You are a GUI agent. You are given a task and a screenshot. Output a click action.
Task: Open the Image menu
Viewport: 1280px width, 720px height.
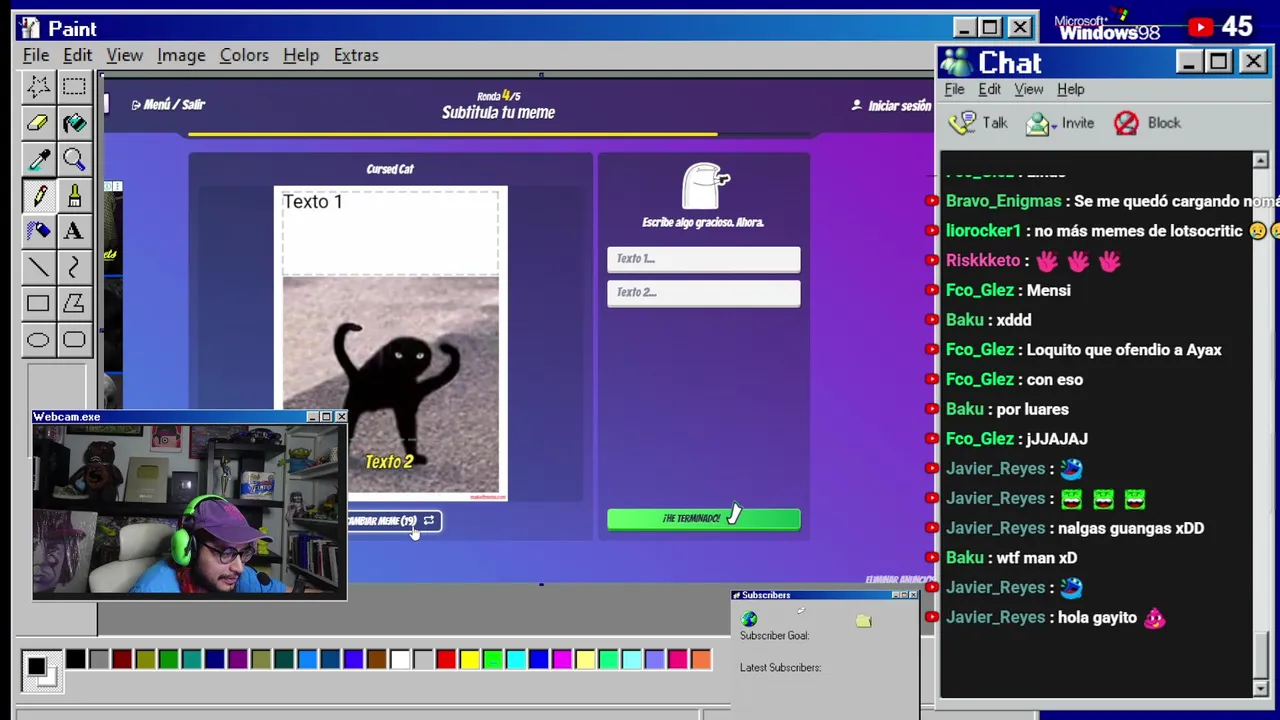[181, 55]
